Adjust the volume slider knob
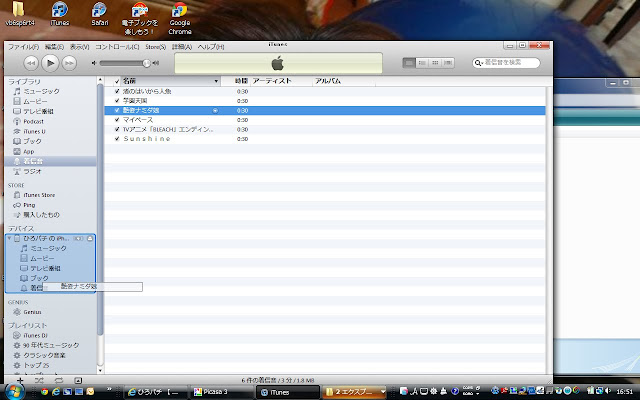The height and width of the screenshot is (400, 640). pos(146,63)
